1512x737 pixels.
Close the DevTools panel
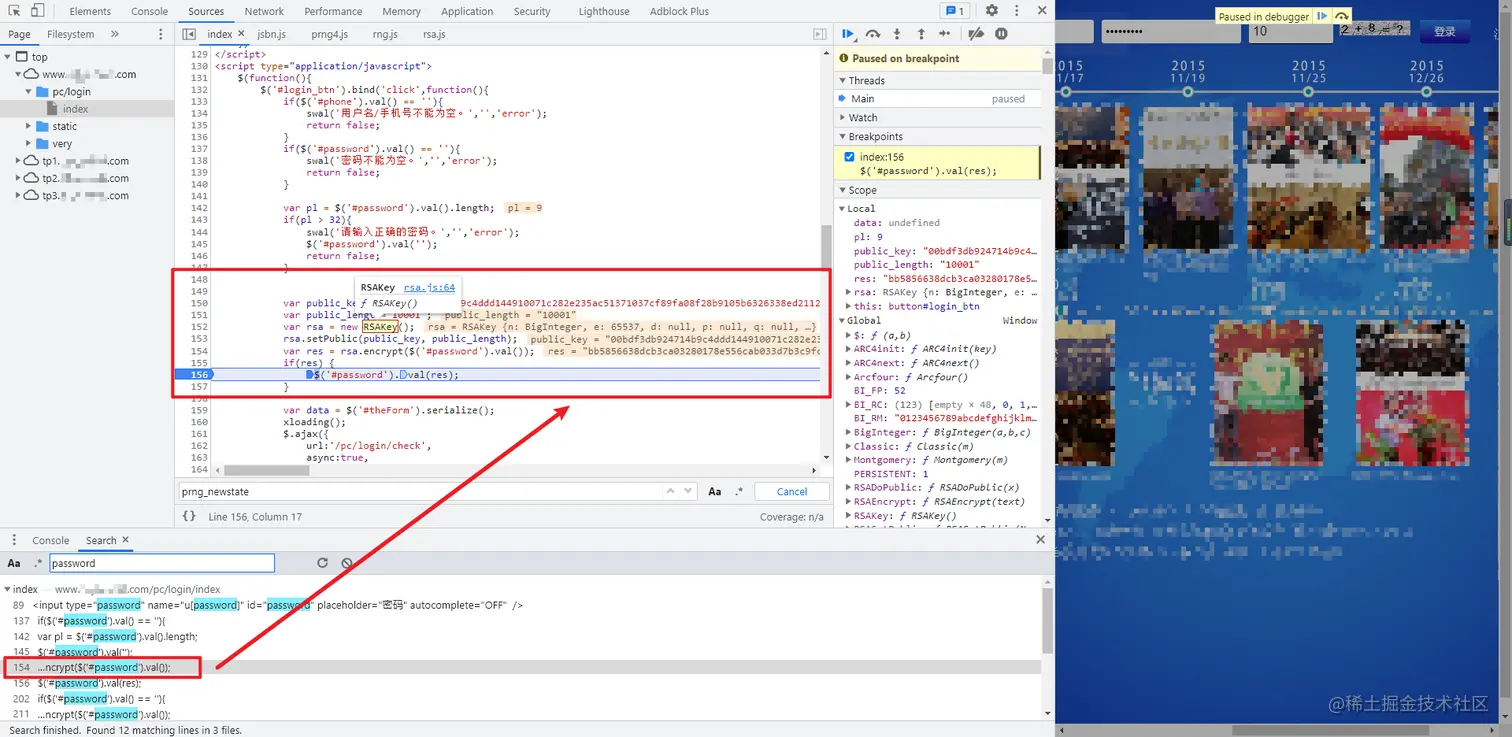(x=1041, y=11)
